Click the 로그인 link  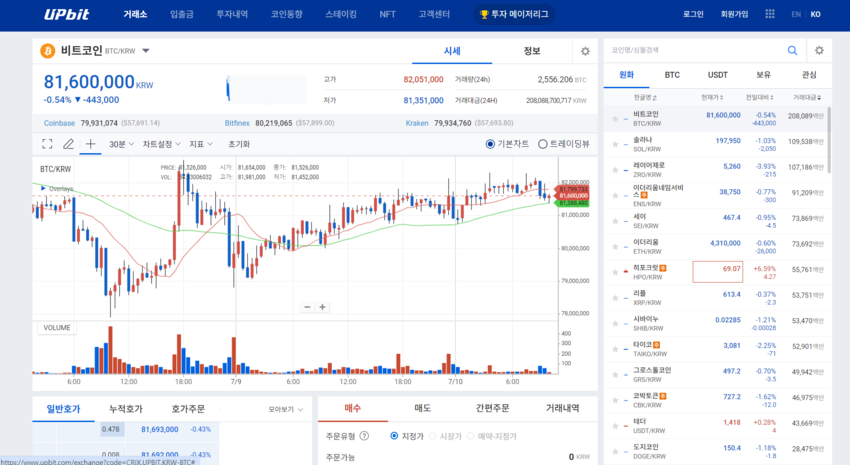pos(693,14)
